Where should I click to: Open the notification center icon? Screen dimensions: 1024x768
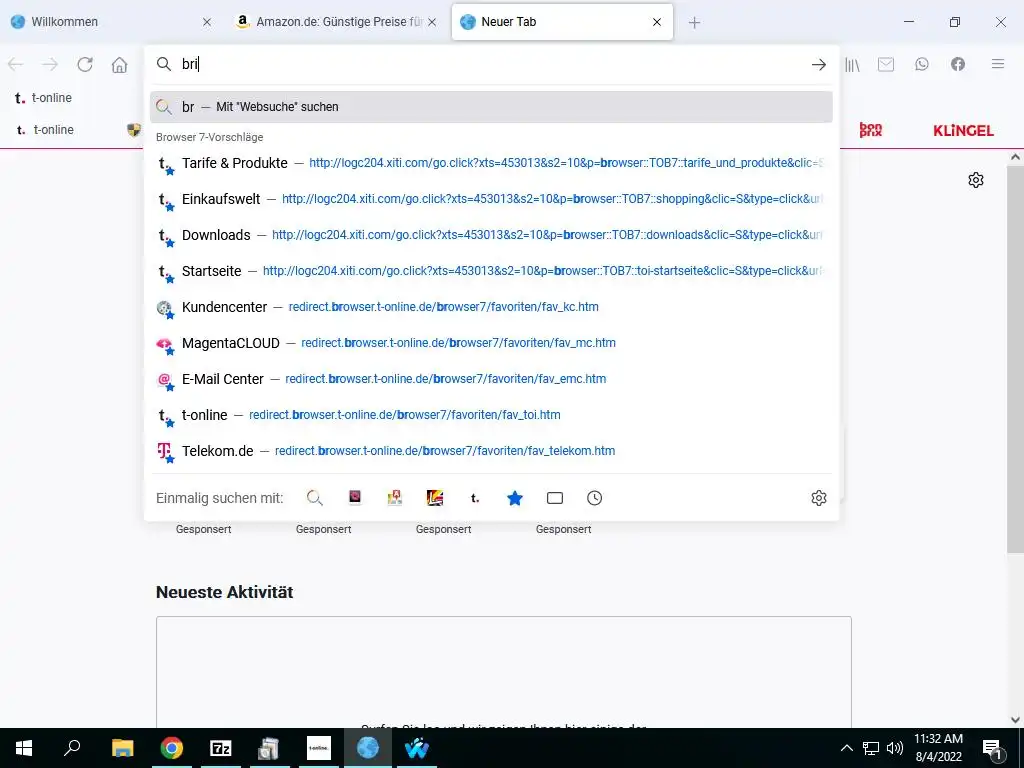993,748
